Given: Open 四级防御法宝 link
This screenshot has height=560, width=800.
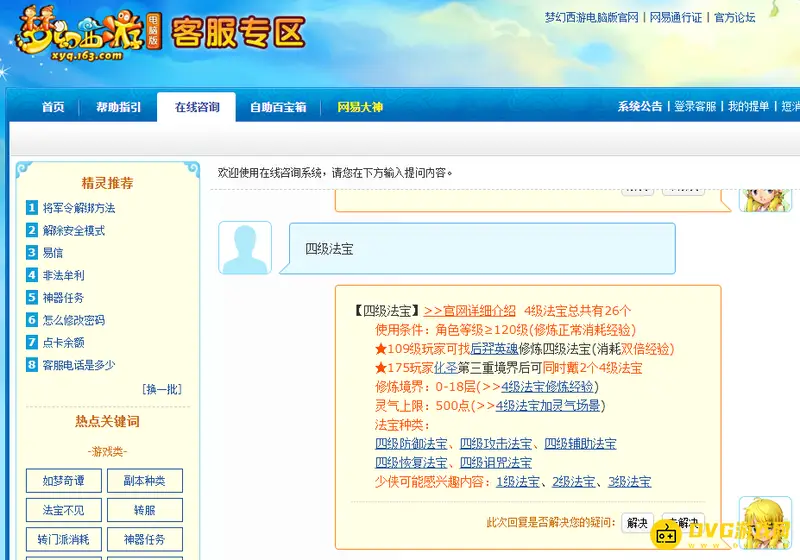Looking at the screenshot, I should (411, 444).
